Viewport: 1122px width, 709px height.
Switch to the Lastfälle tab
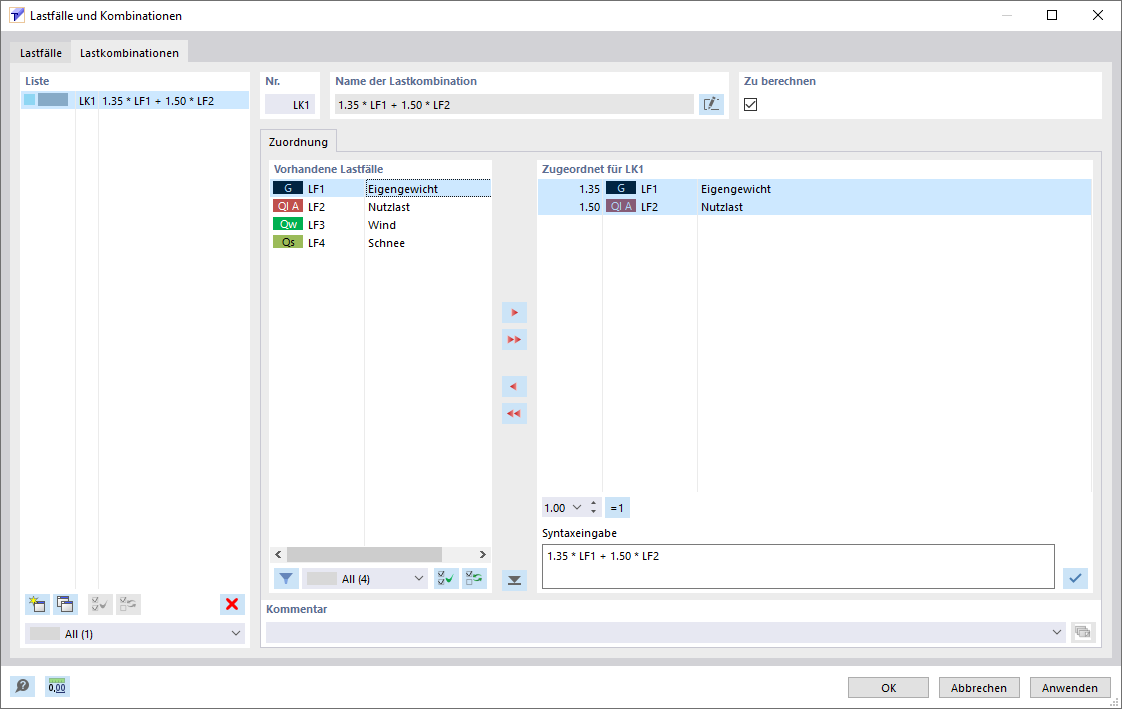[x=41, y=53]
